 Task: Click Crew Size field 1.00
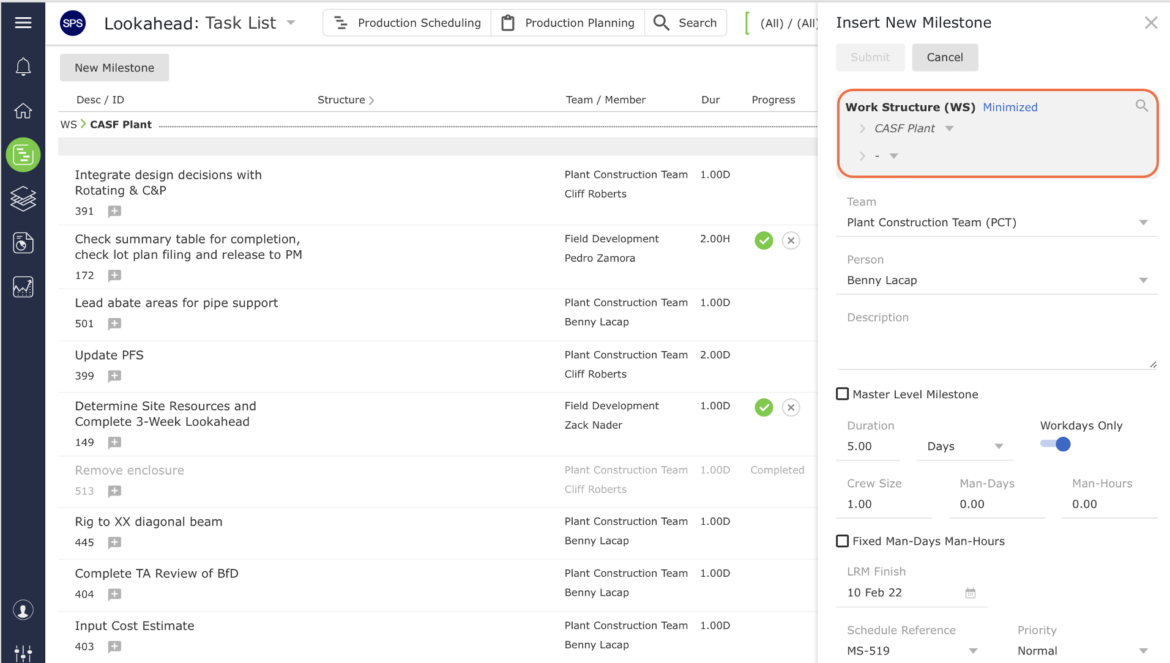point(884,504)
